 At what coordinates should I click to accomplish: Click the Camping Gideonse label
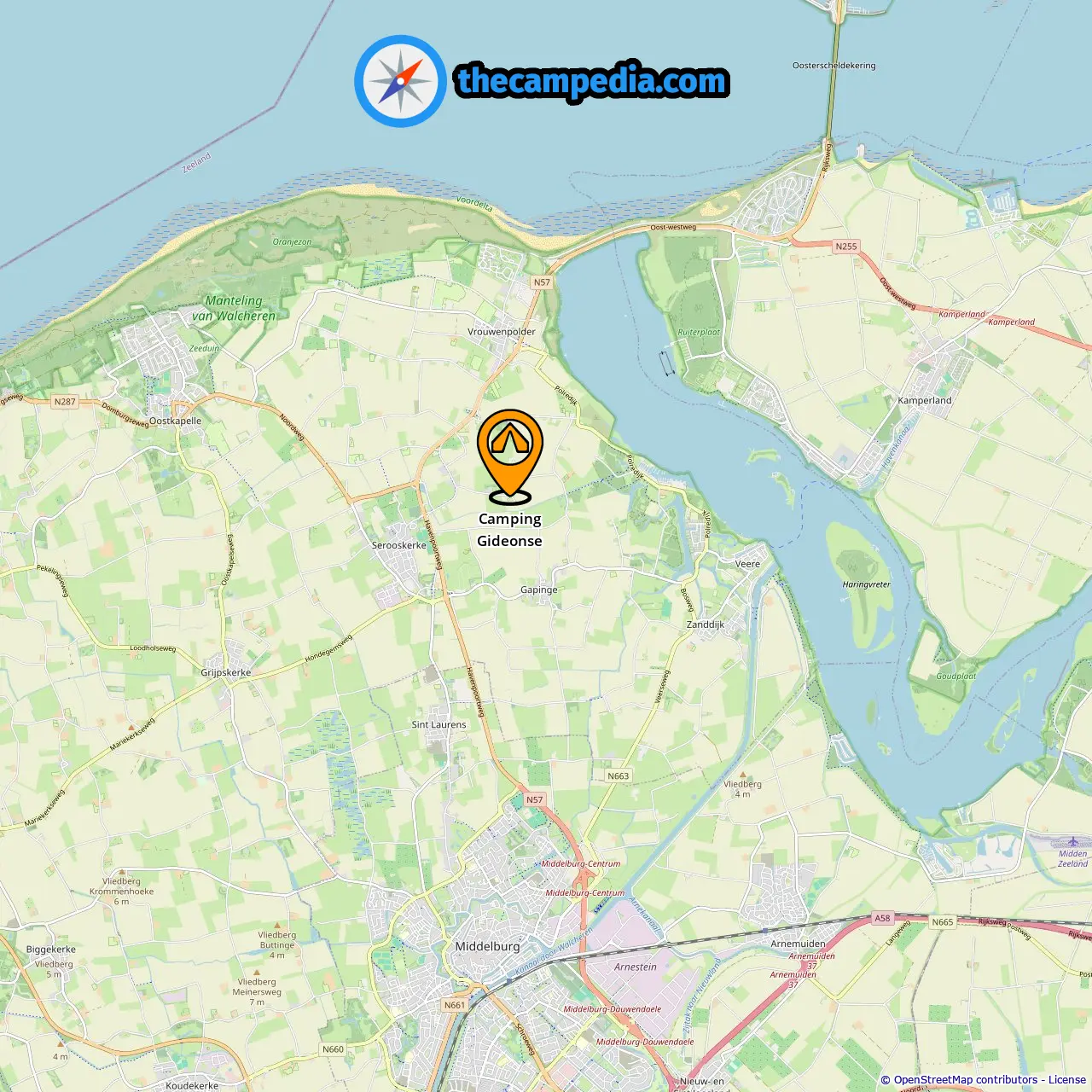point(509,530)
